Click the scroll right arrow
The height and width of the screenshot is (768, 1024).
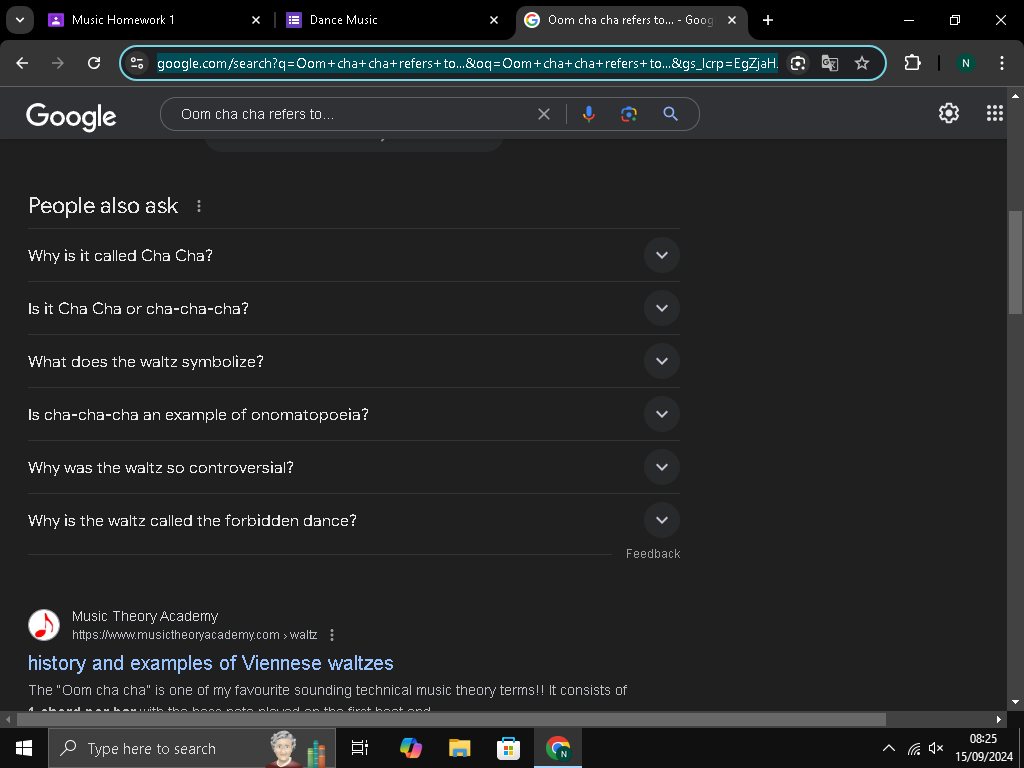tap(999, 720)
